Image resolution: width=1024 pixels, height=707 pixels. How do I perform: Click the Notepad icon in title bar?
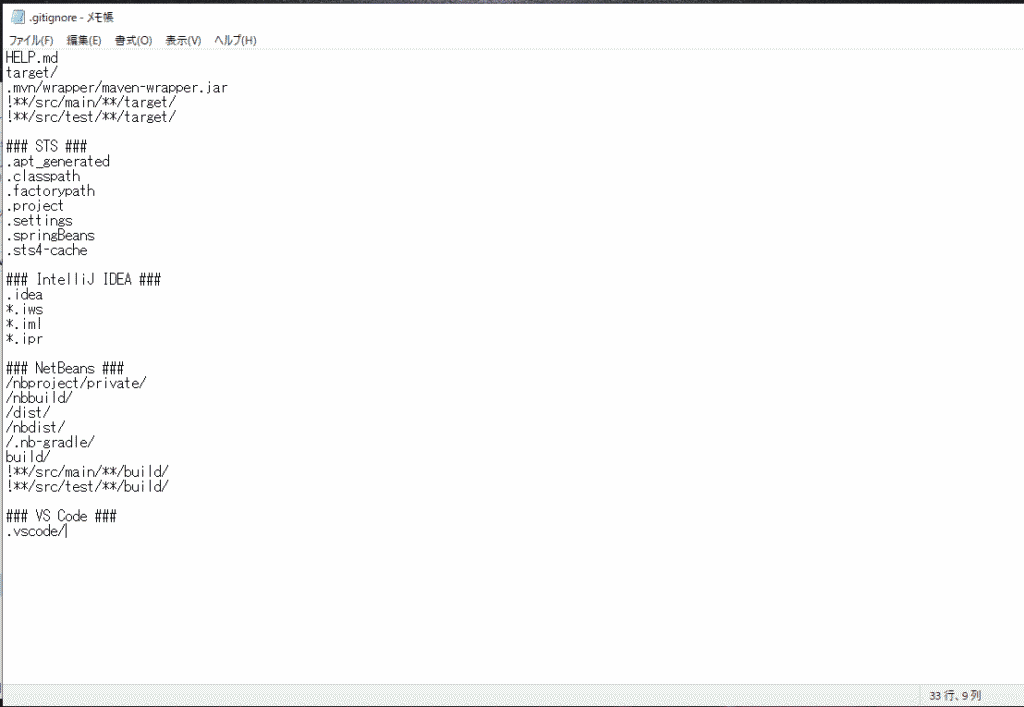[x=17, y=17]
